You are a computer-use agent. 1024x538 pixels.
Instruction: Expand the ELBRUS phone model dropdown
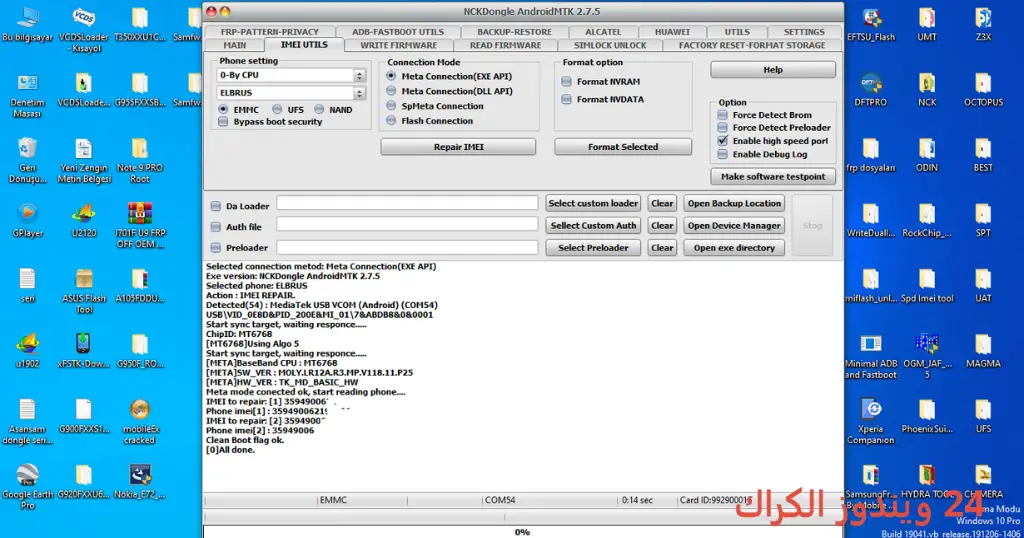(x=359, y=93)
